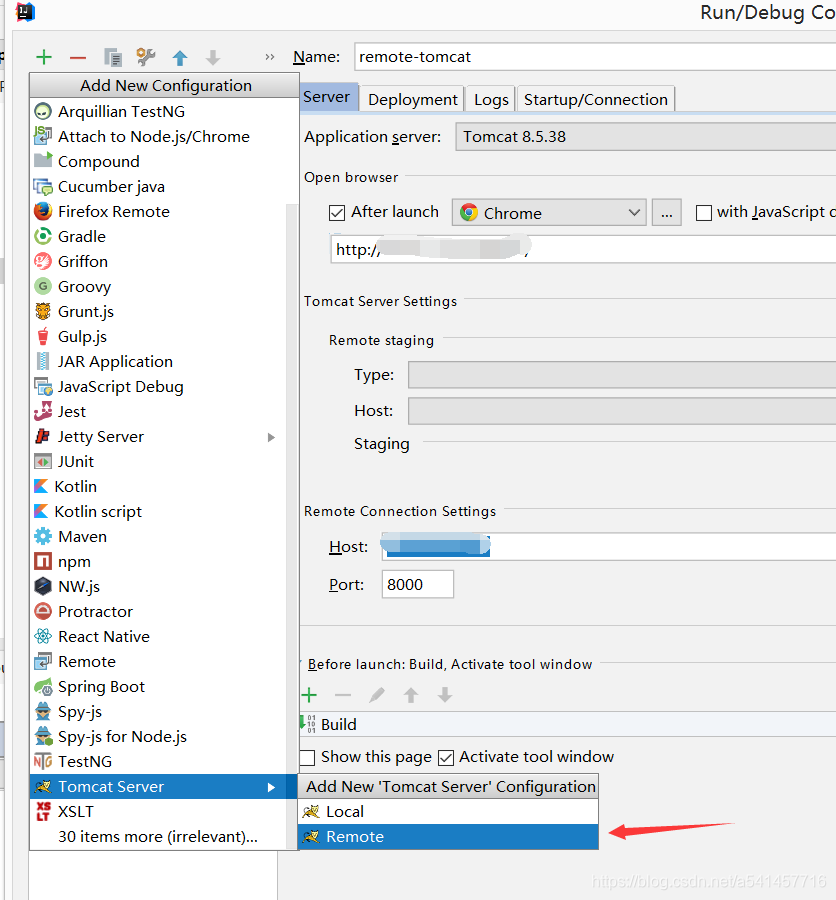The width and height of the screenshot is (836, 900).
Task: Click the blue Move Up arrow icon
Action: coord(180,57)
